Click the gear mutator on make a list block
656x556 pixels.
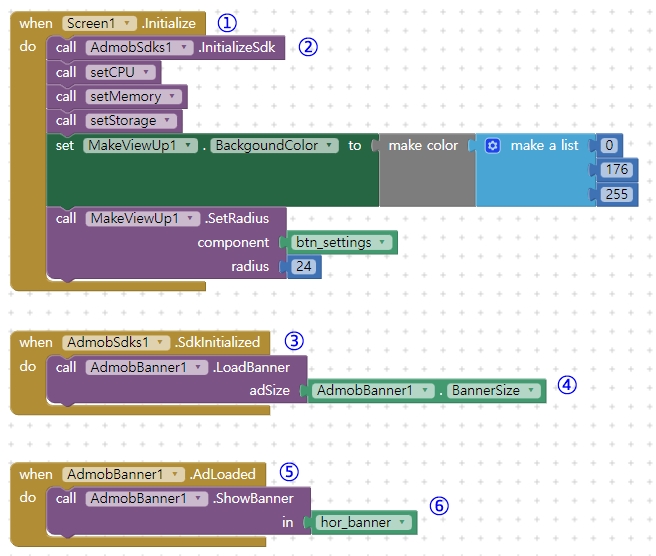click(x=492, y=146)
